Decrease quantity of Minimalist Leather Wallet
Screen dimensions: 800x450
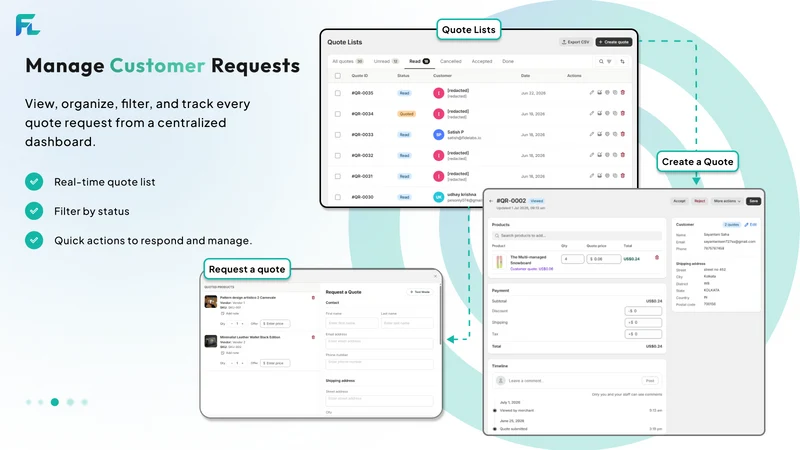pyautogui.click(x=232, y=363)
